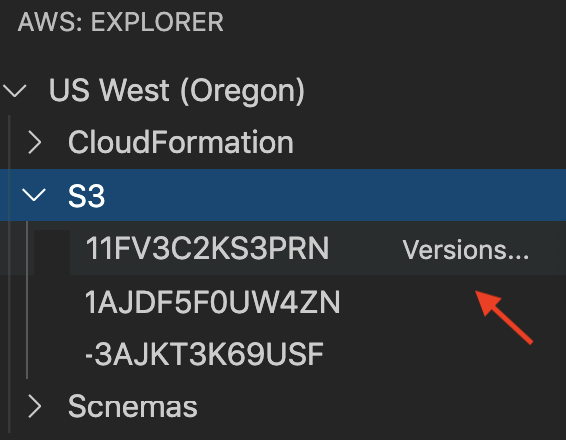Image resolution: width=566 pixels, height=440 pixels.
Task: Click empty area right of CloudFormation
Action: 430,142
